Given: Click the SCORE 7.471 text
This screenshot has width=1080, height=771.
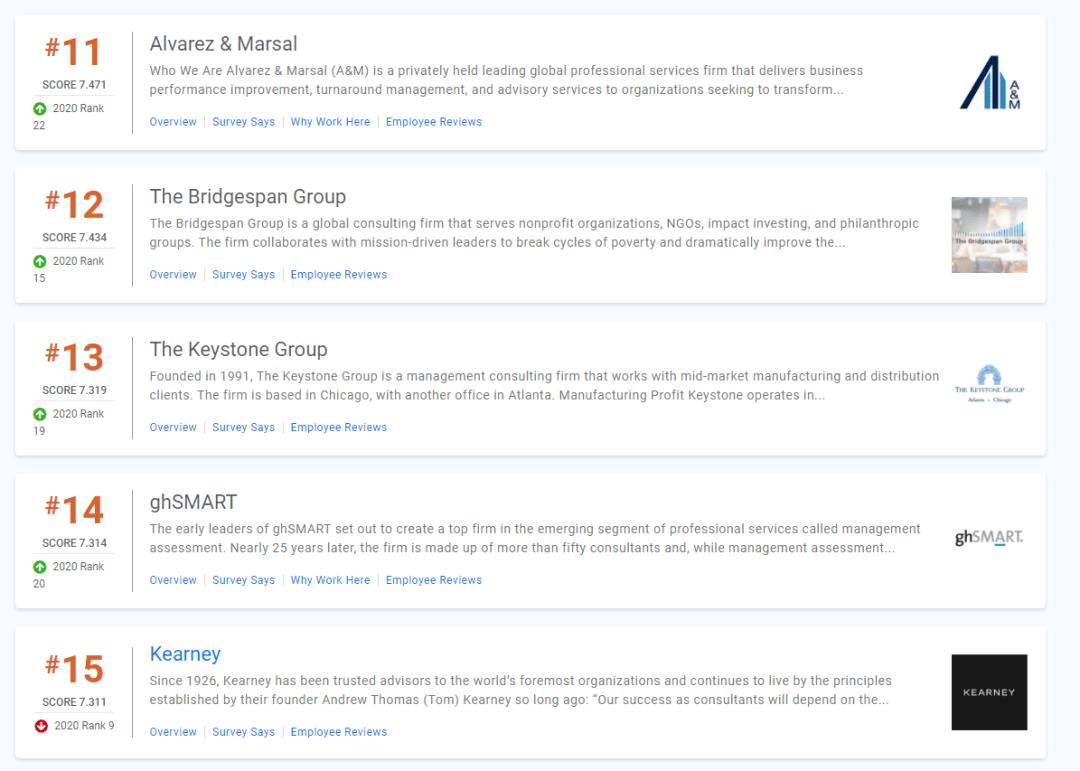Looking at the screenshot, I should pos(74,85).
